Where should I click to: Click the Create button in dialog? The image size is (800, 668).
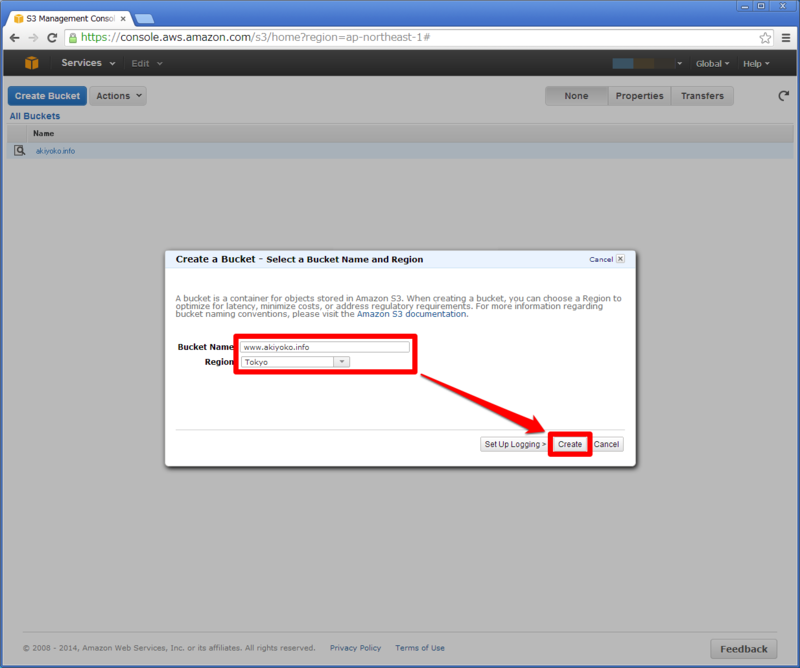[x=570, y=444]
